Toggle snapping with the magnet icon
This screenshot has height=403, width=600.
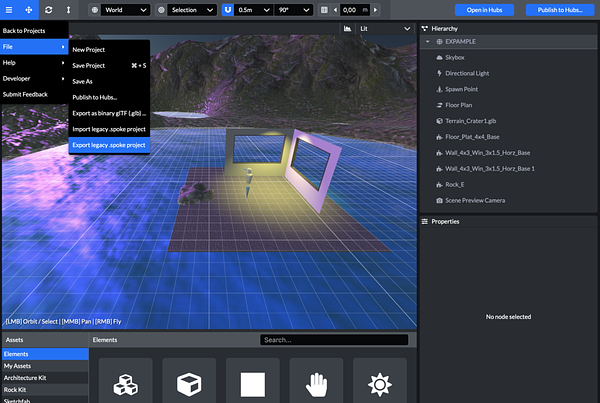pyautogui.click(x=227, y=10)
